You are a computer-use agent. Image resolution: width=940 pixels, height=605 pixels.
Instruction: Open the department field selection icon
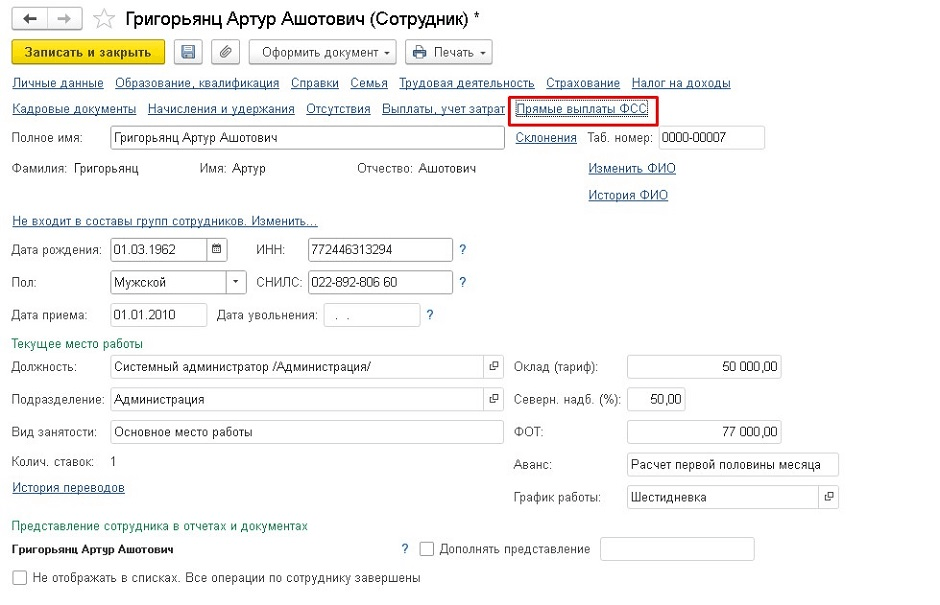click(493, 399)
